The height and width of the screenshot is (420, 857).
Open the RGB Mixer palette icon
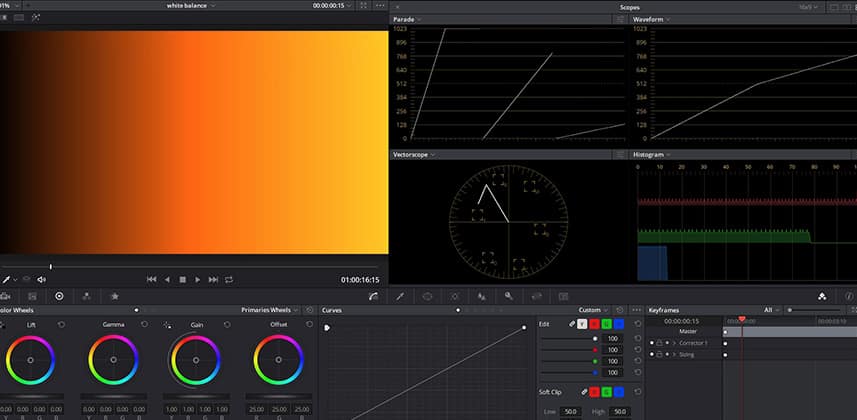coord(86,296)
